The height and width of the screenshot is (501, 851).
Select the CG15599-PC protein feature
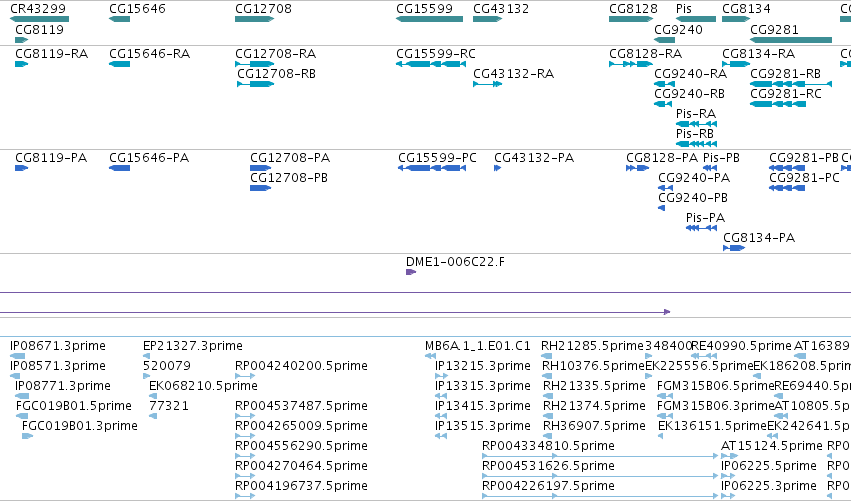(432, 168)
